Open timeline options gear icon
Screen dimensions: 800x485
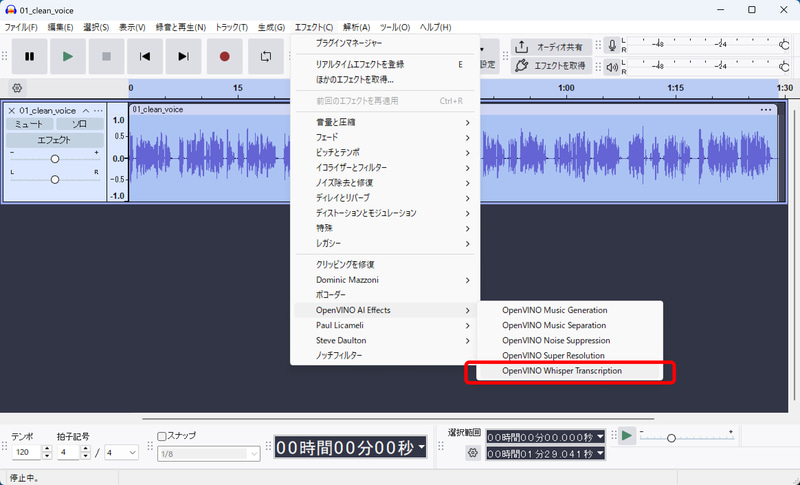(x=17, y=88)
